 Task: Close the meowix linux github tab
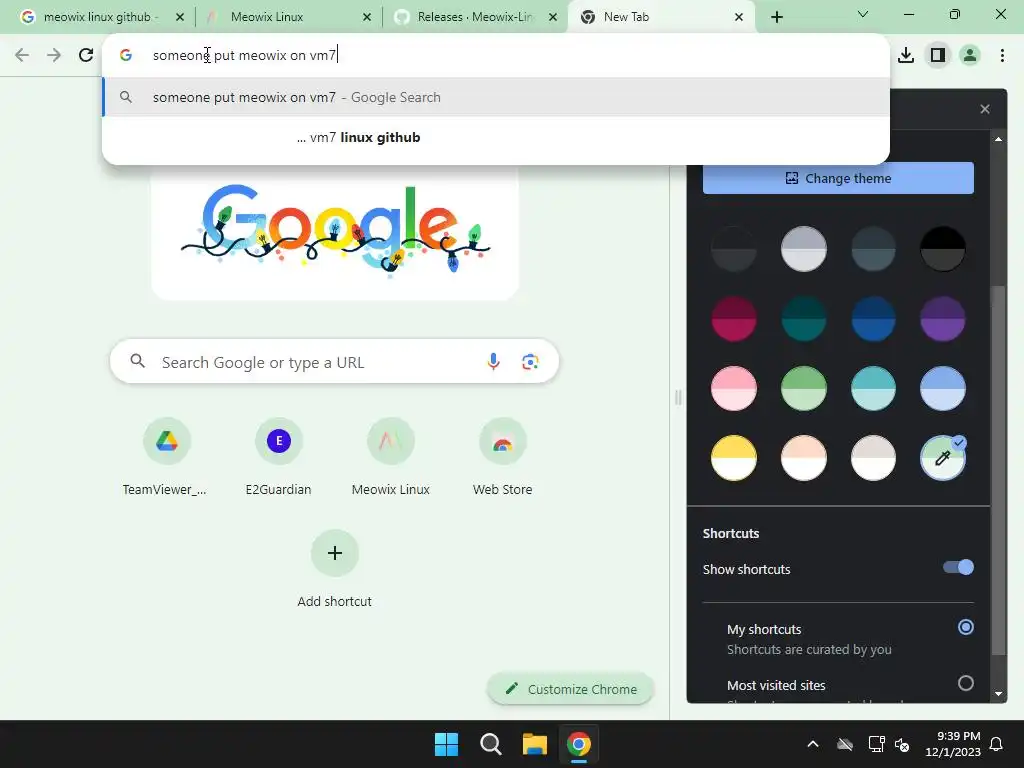[x=180, y=17]
